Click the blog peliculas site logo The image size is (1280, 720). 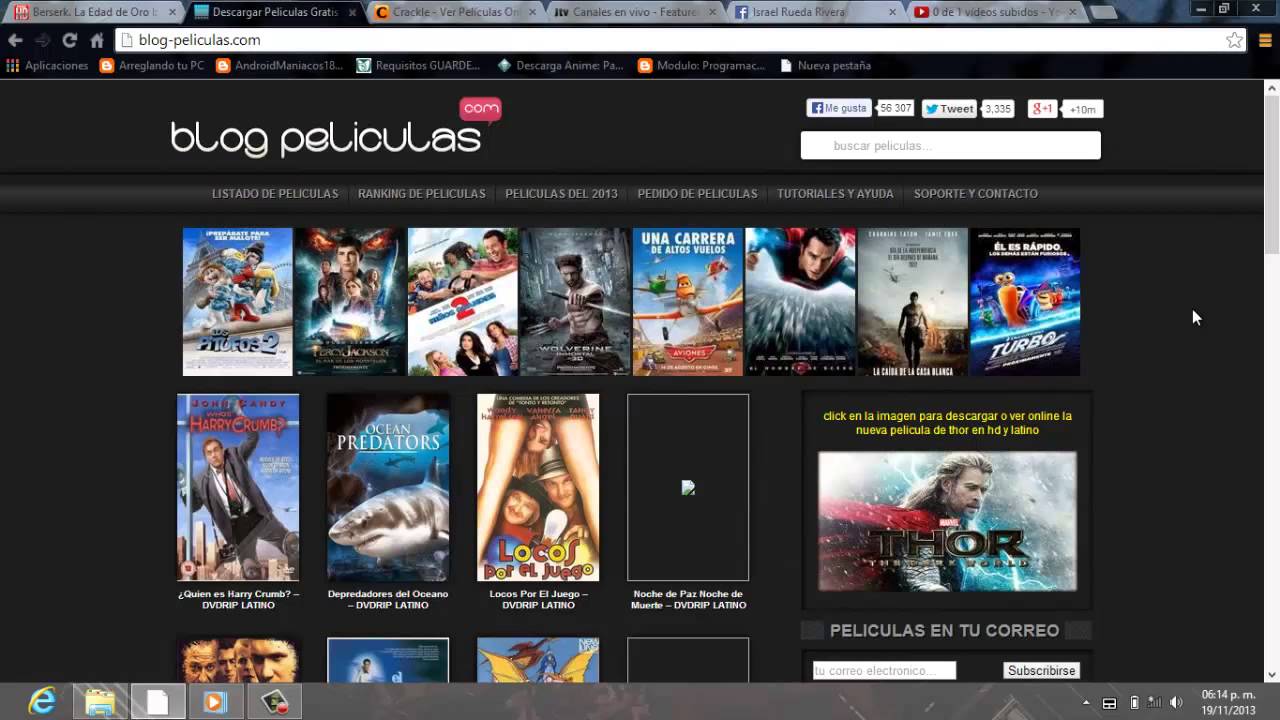point(335,130)
